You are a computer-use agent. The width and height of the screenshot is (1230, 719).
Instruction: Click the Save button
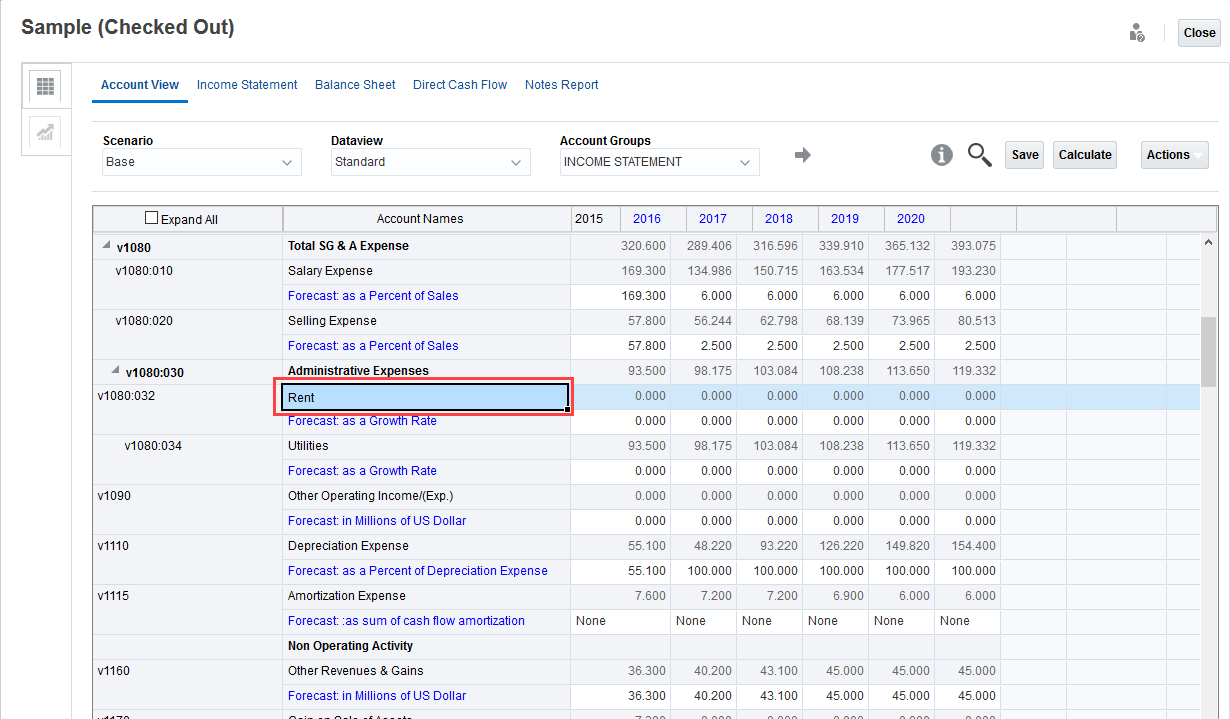[1024, 155]
